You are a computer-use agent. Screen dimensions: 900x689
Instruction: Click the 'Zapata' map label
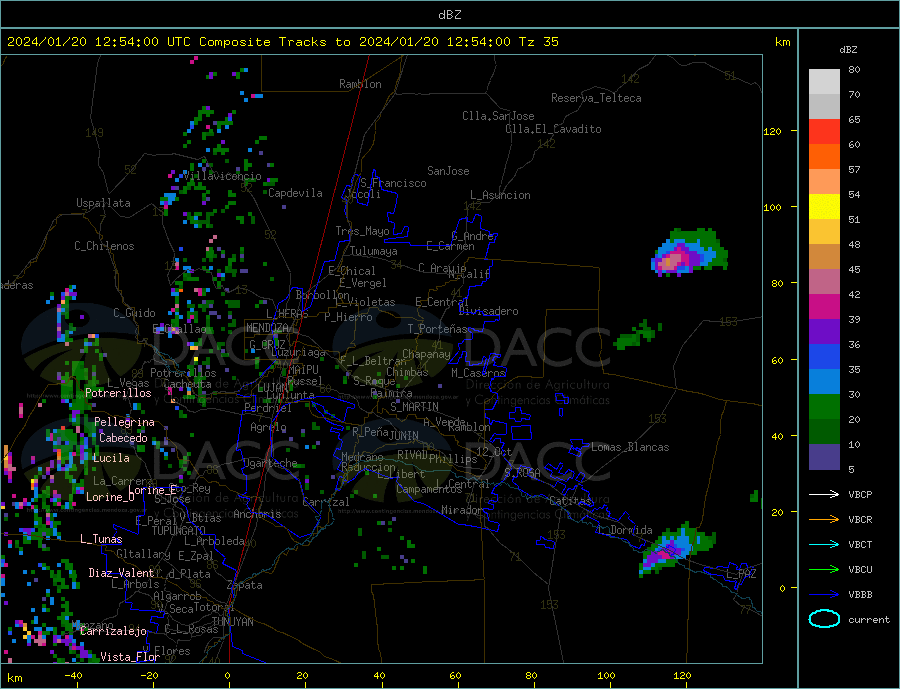point(245,586)
